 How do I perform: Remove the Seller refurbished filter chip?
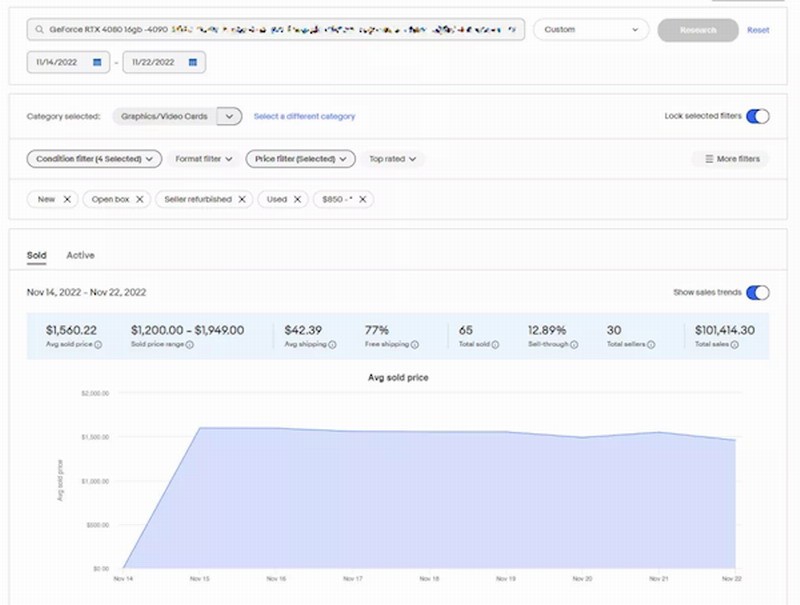click(242, 199)
